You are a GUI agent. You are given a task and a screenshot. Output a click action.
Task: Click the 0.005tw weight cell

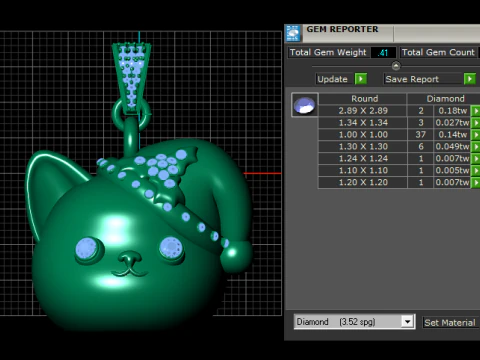(452, 171)
